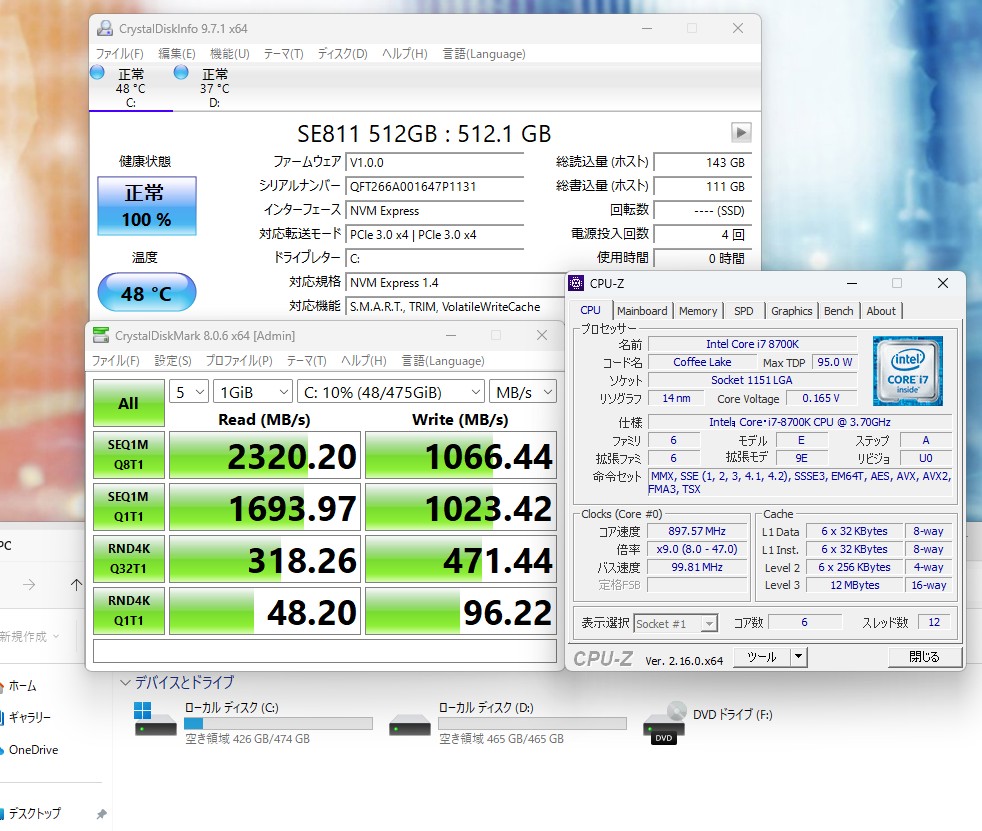Open the unit dropdown showing MB/s

click(523, 393)
